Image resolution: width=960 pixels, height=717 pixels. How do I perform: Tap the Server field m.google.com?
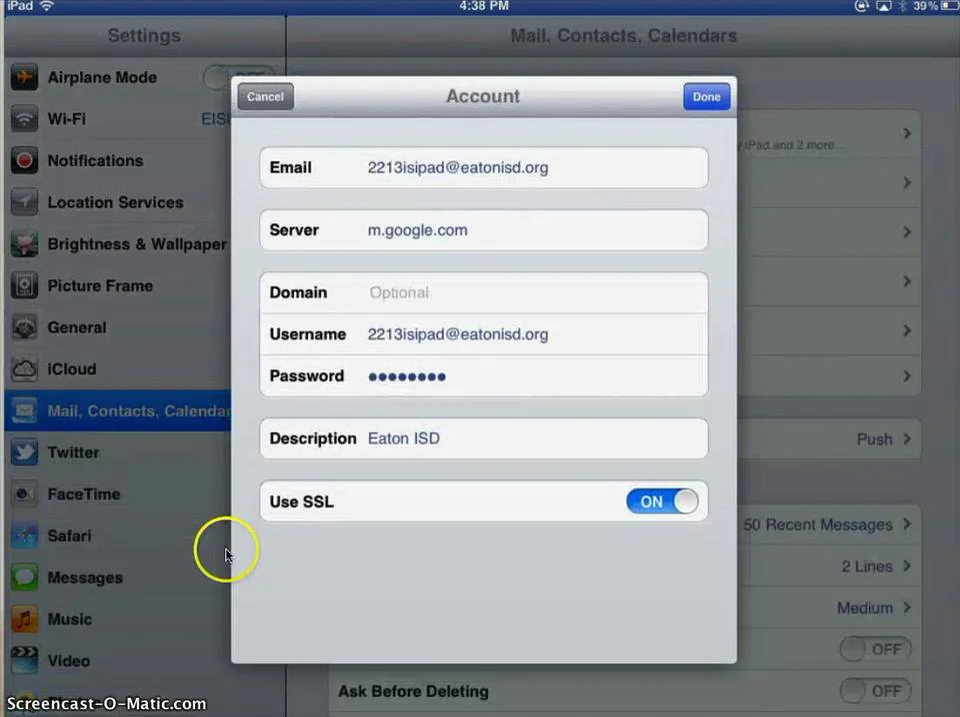[484, 230]
